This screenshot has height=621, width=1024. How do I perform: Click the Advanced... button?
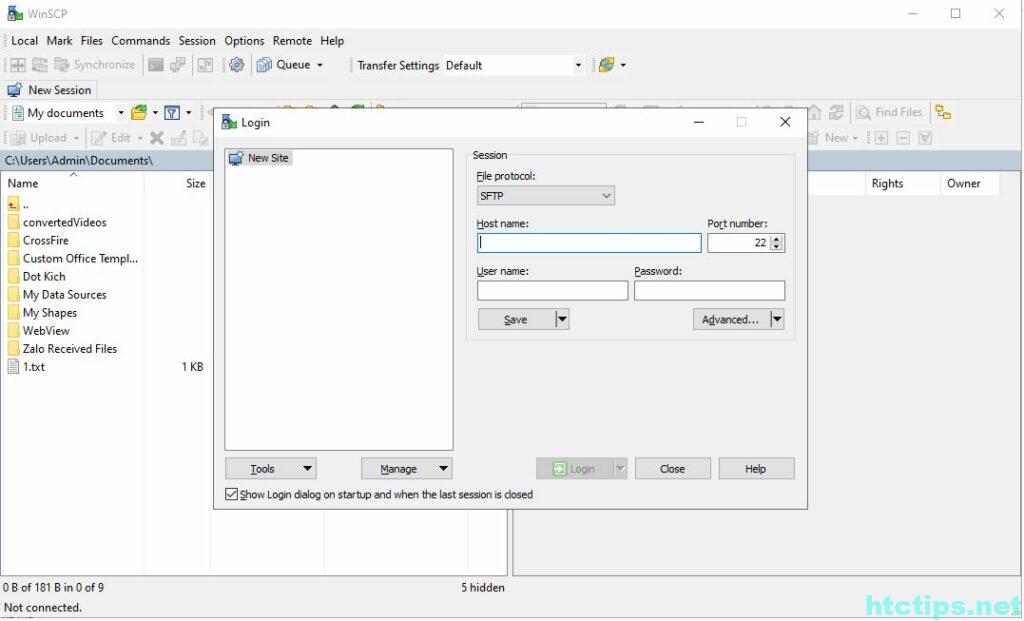731,319
